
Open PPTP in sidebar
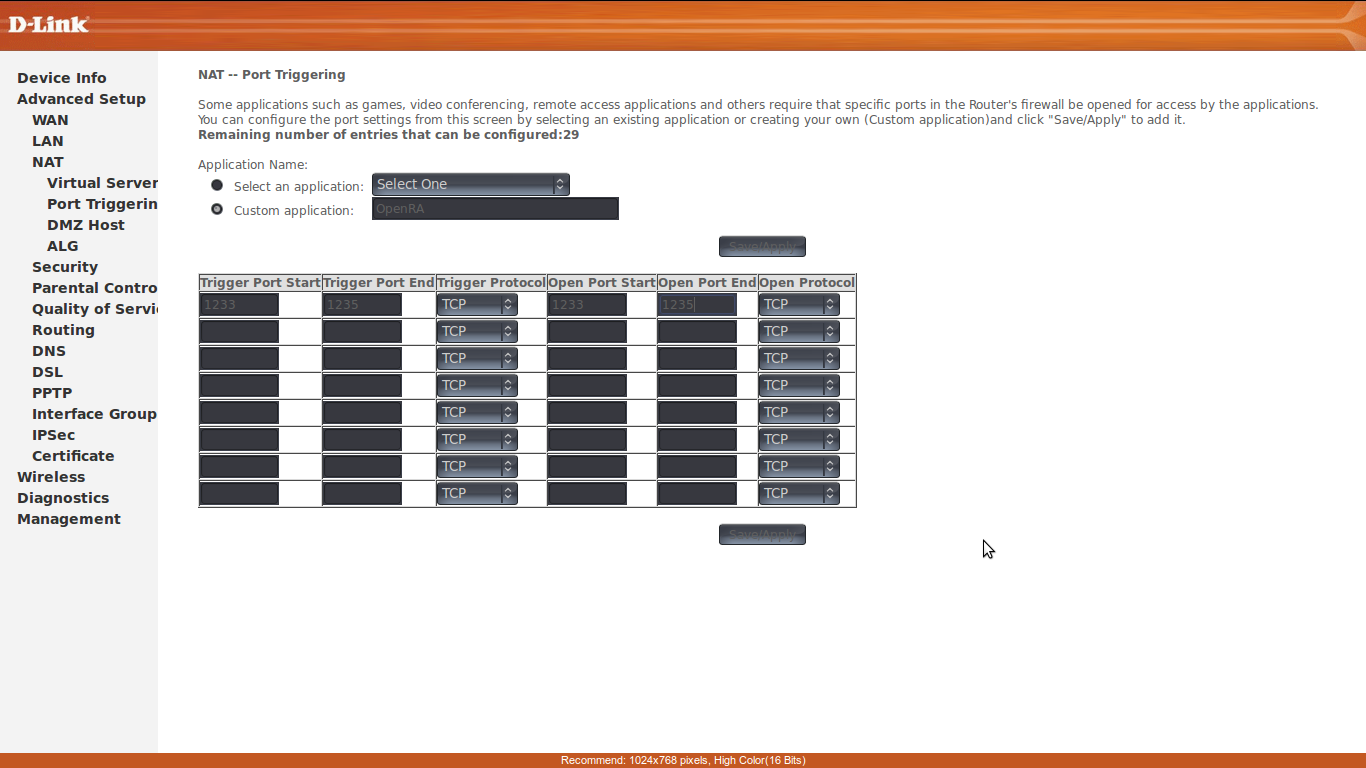pos(52,393)
